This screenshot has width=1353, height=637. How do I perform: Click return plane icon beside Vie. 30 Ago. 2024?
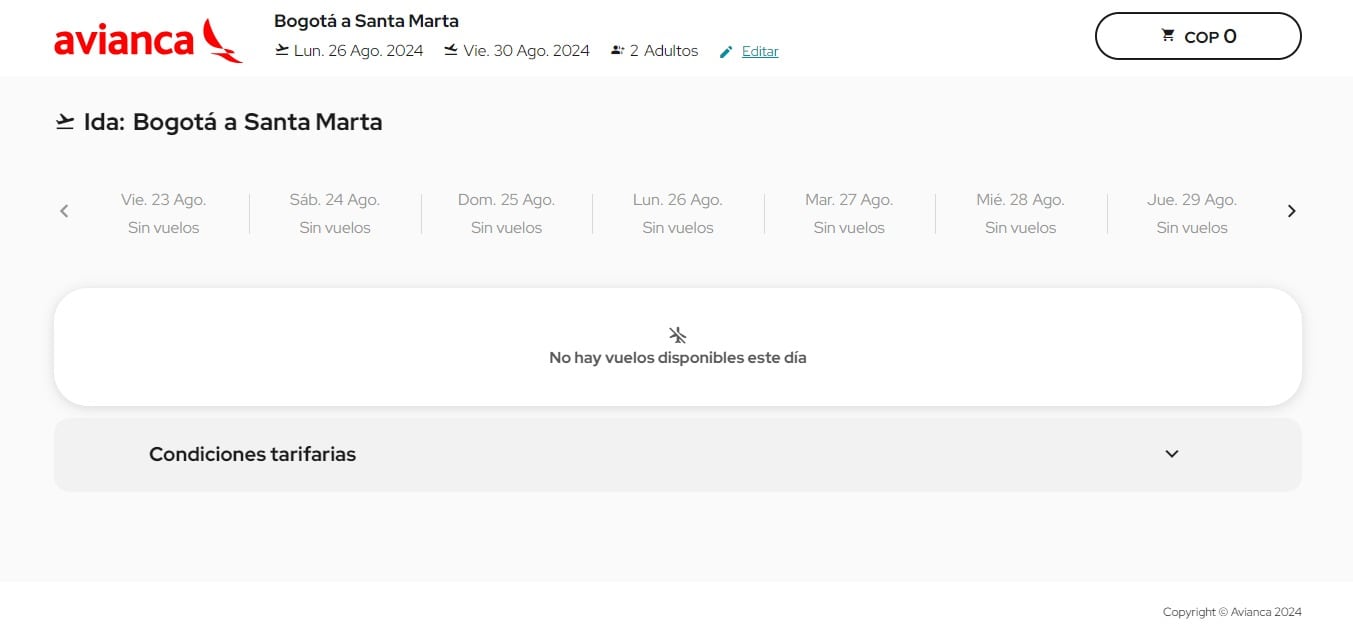(x=451, y=50)
